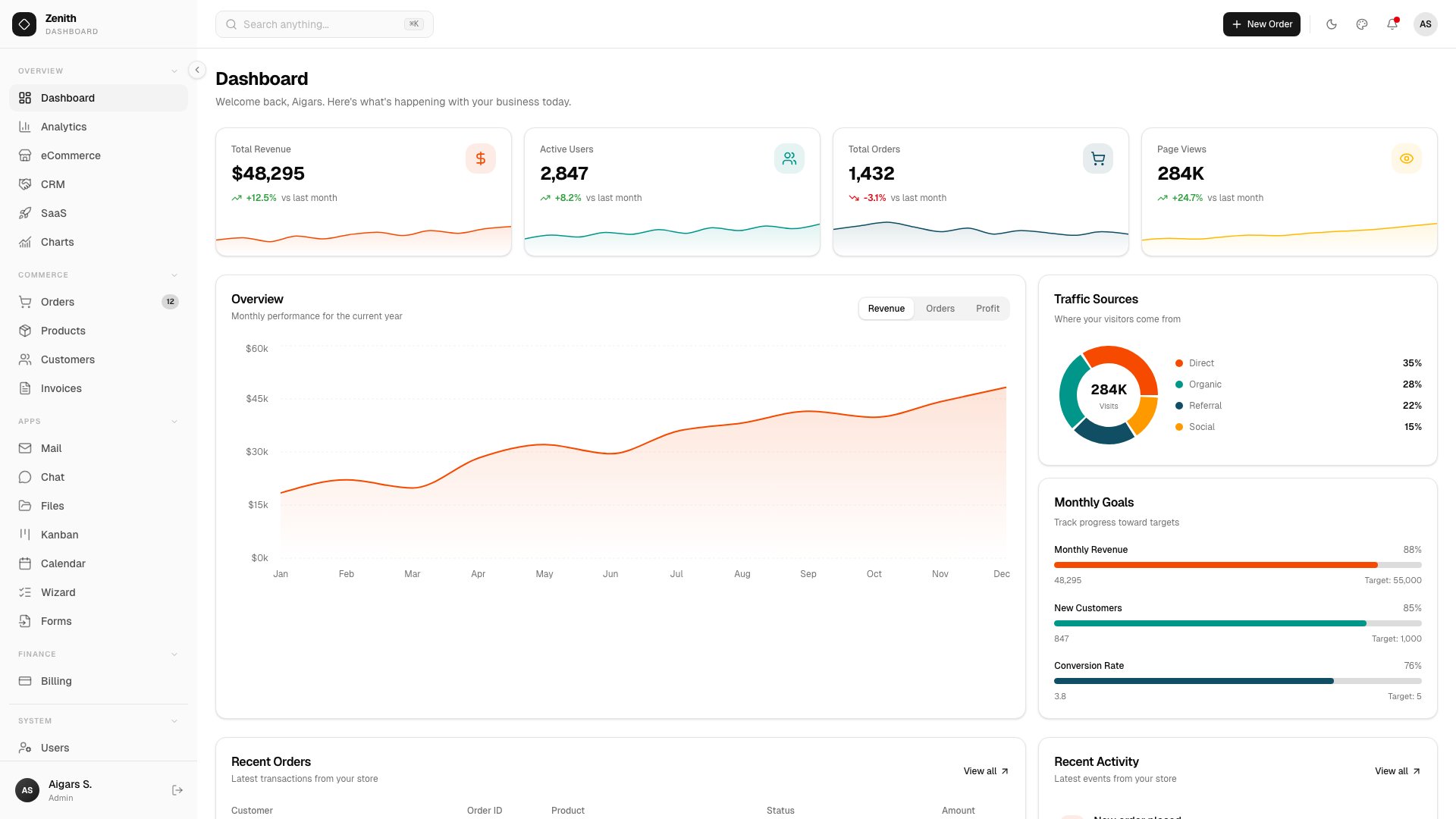Open the Calendar icon in sidebar
This screenshot has width=1456, height=819.
(x=25, y=563)
